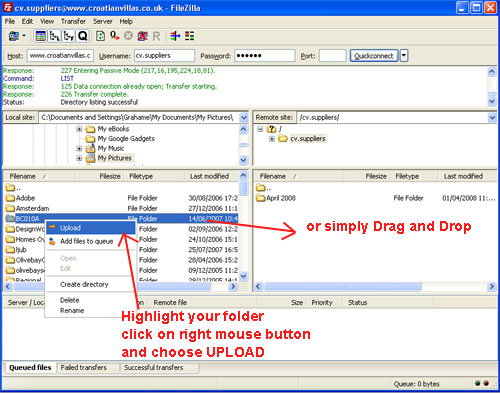Click the local tree scroll up arrow
500x393 pixels.
(x=244, y=129)
